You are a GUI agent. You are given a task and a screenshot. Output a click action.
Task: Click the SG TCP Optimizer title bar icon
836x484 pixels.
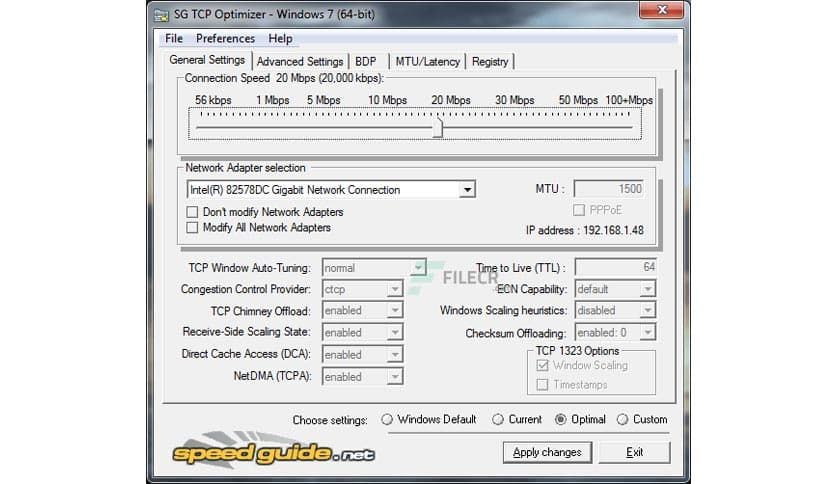point(161,14)
